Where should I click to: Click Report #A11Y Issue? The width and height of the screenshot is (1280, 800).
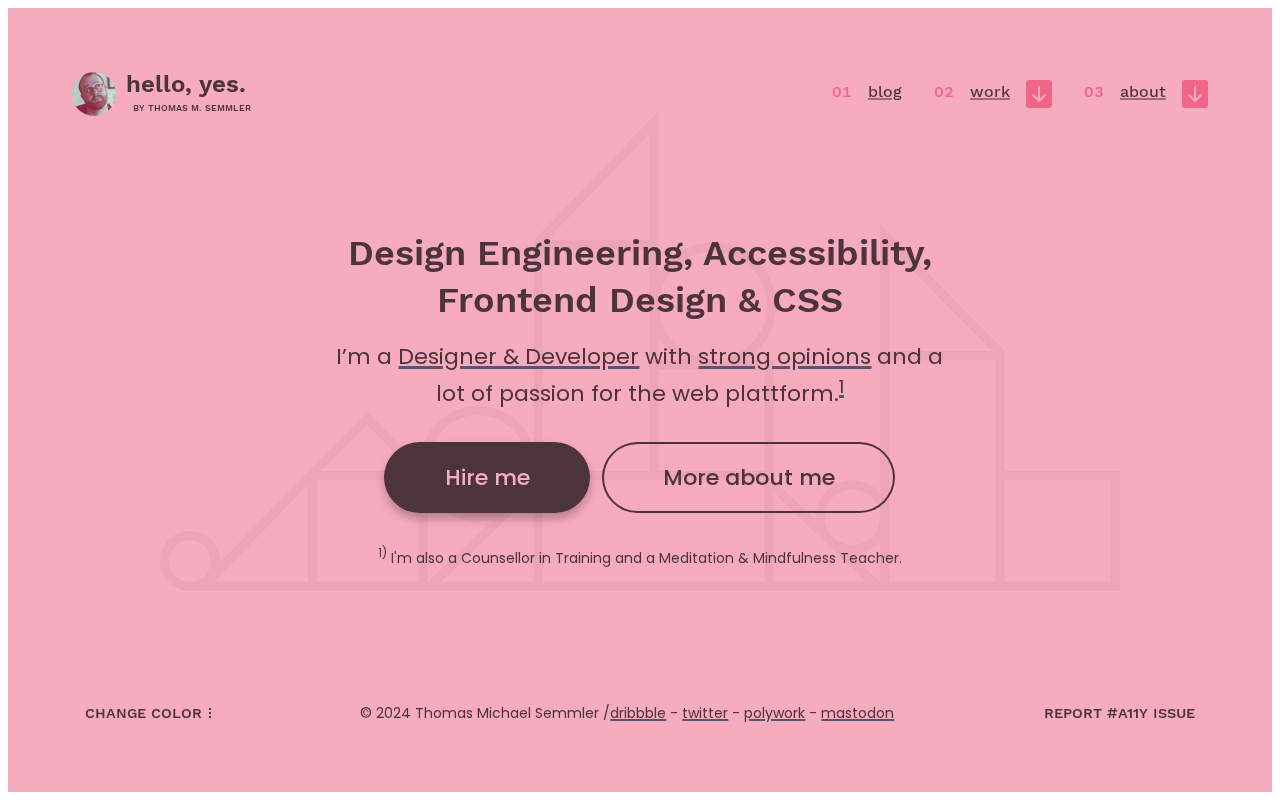coord(1119,714)
